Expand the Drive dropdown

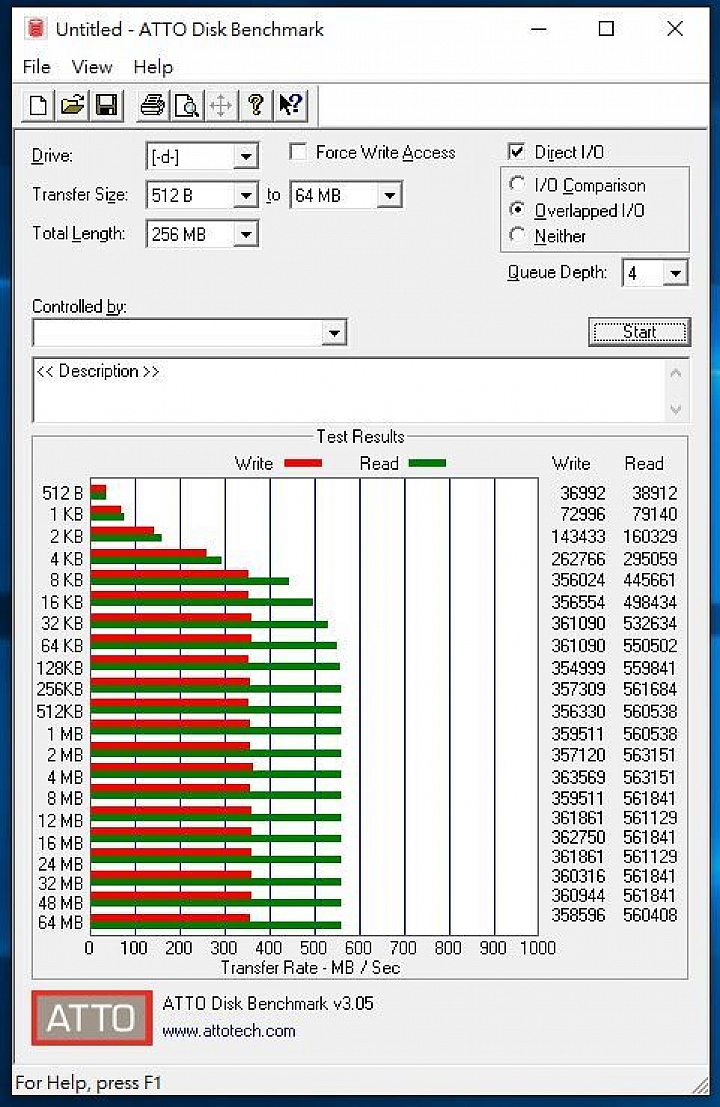246,156
